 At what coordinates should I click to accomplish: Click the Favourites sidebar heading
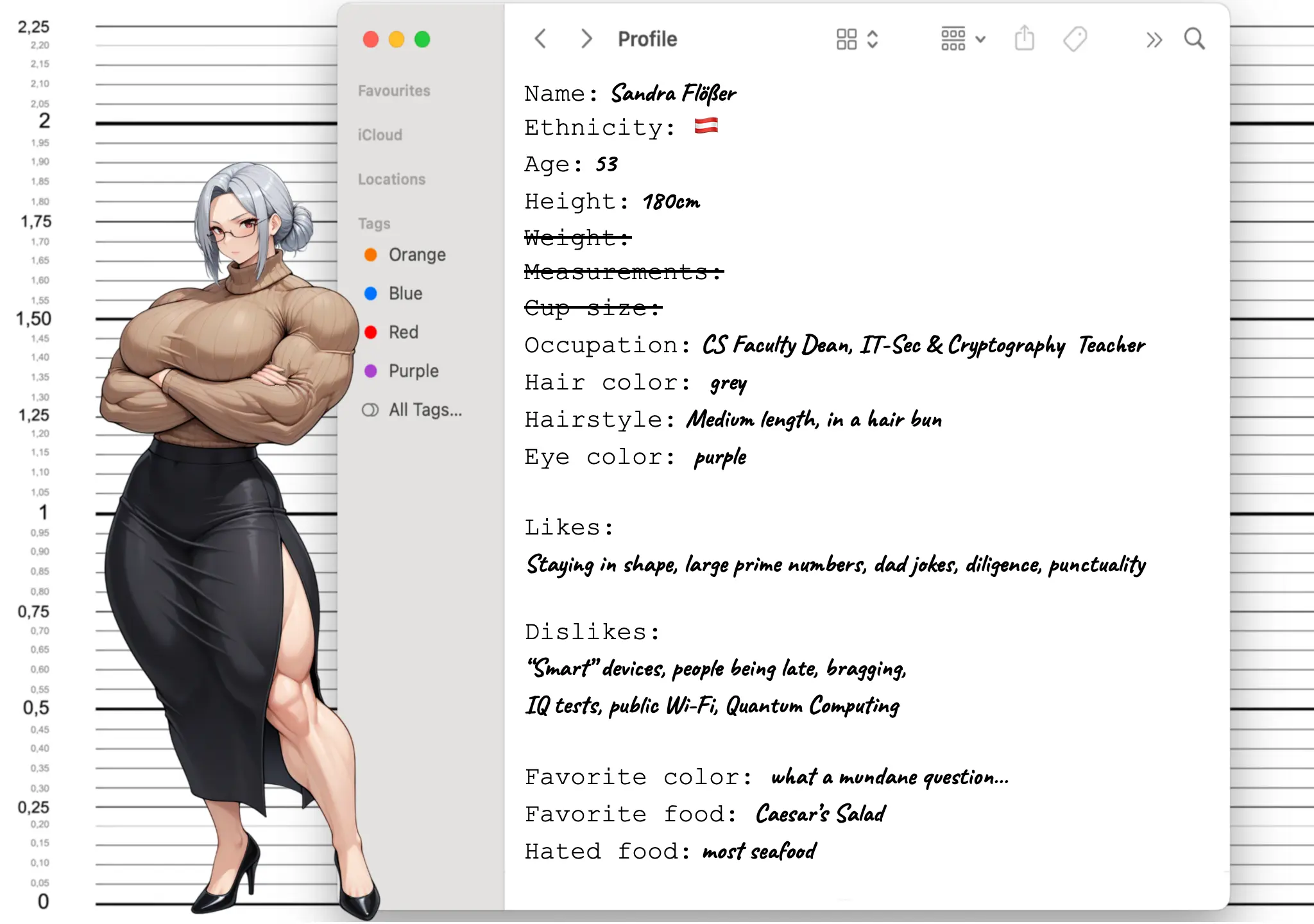tap(394, 90)
